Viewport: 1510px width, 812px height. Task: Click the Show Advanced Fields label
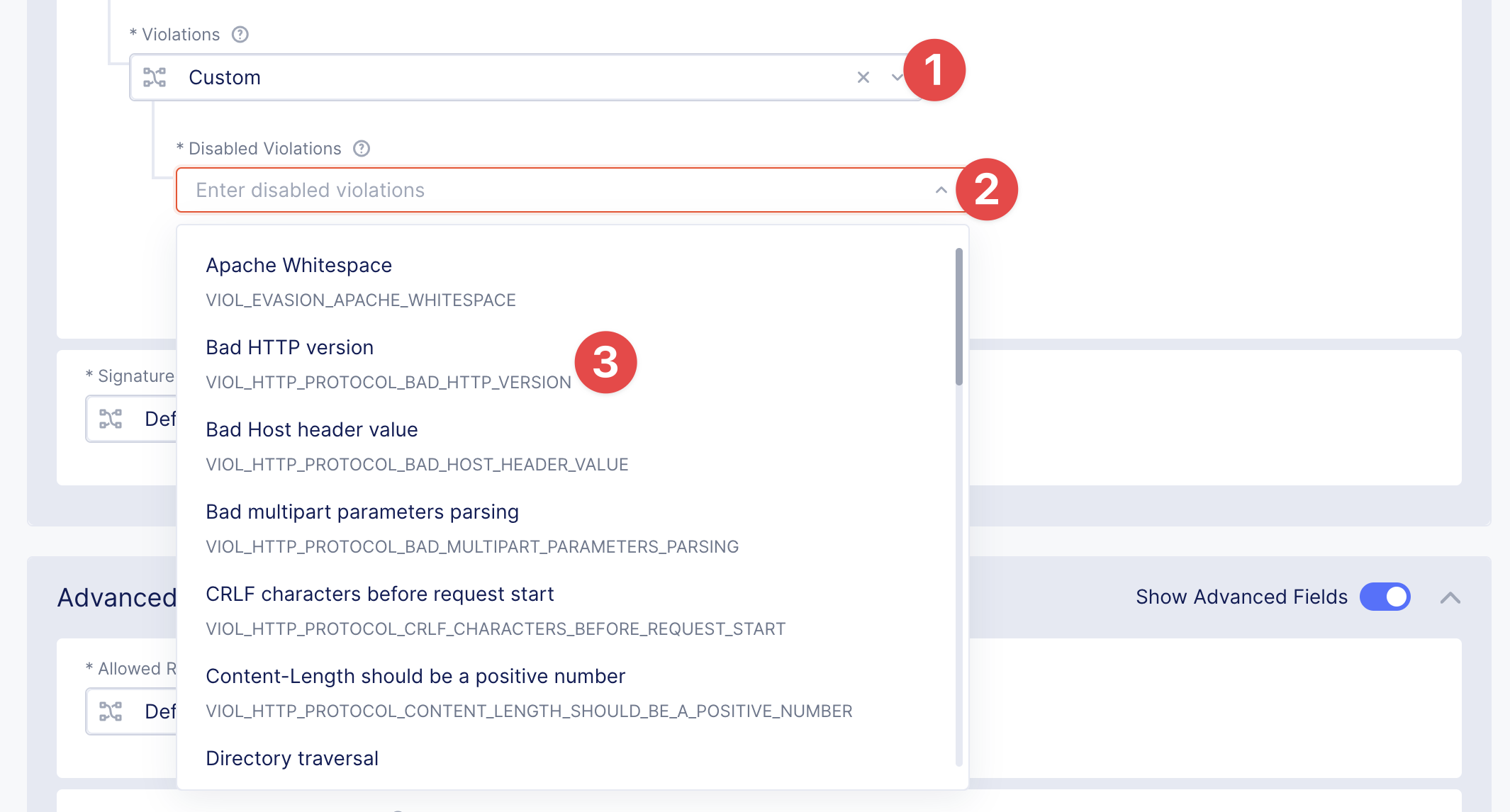click(1241, 597)
